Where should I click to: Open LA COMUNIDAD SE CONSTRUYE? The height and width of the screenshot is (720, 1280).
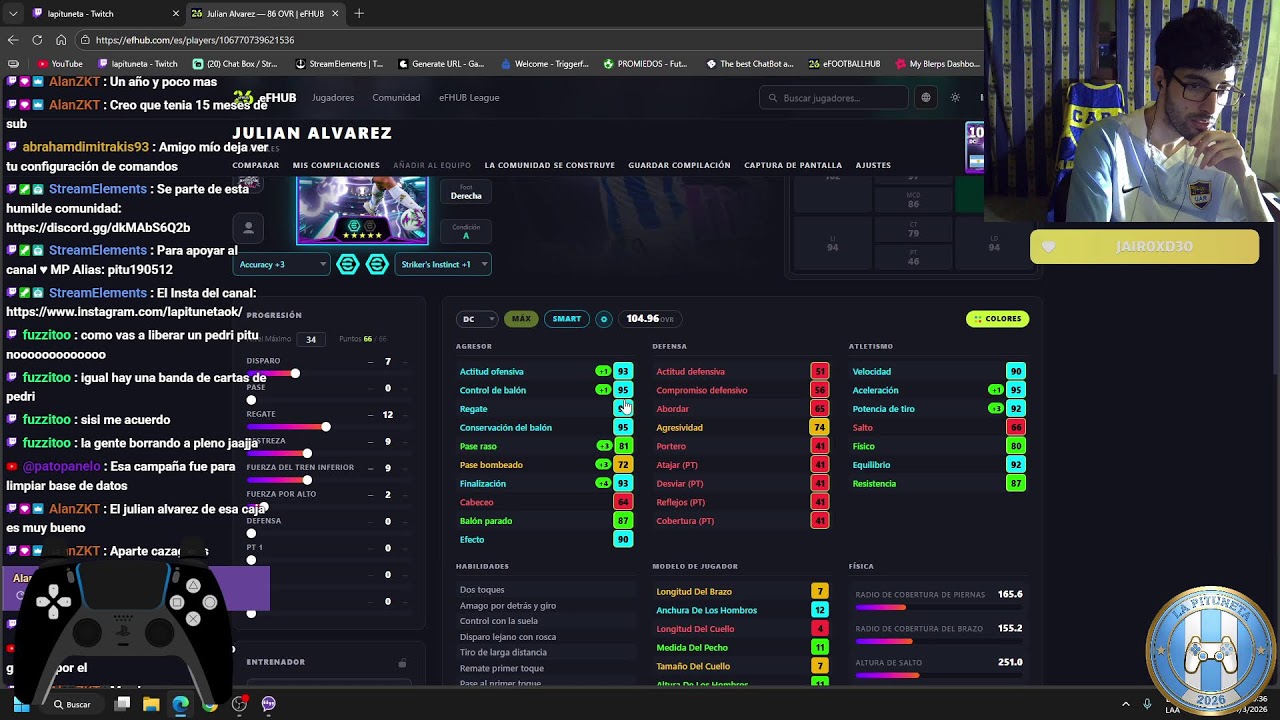tap(550, 165)
